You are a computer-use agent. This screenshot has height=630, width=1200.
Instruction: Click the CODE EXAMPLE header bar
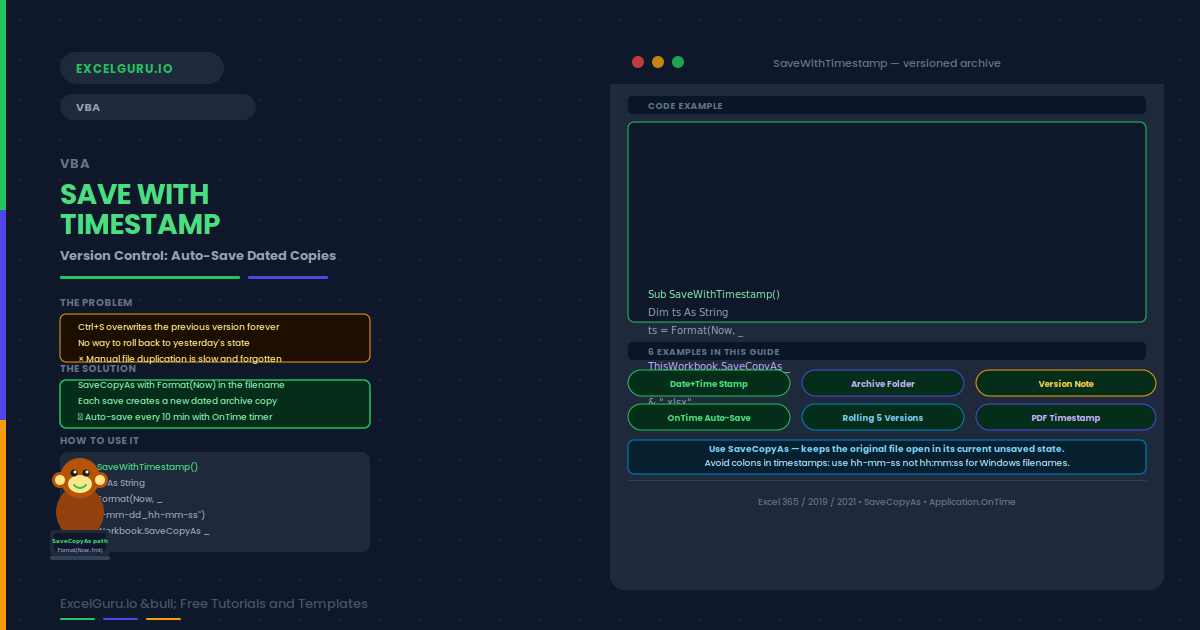coord(887,105)
